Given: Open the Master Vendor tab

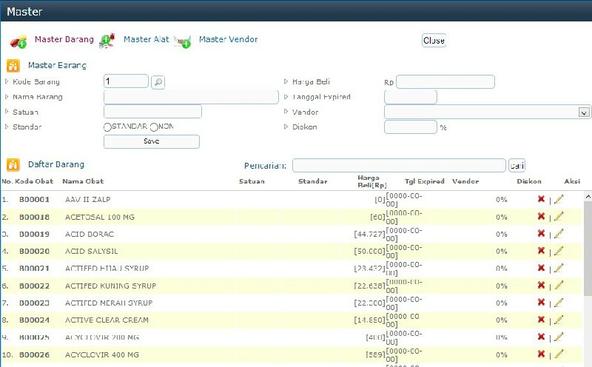Looking at the screenshot, I should click(x=228, y=39).
